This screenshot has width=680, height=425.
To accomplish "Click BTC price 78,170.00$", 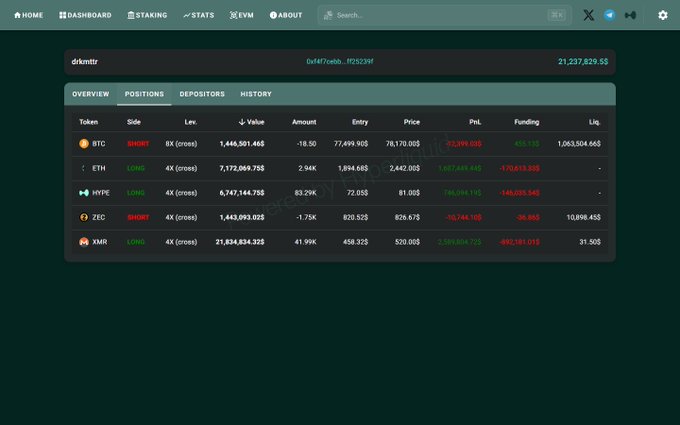I will point(403,144).
